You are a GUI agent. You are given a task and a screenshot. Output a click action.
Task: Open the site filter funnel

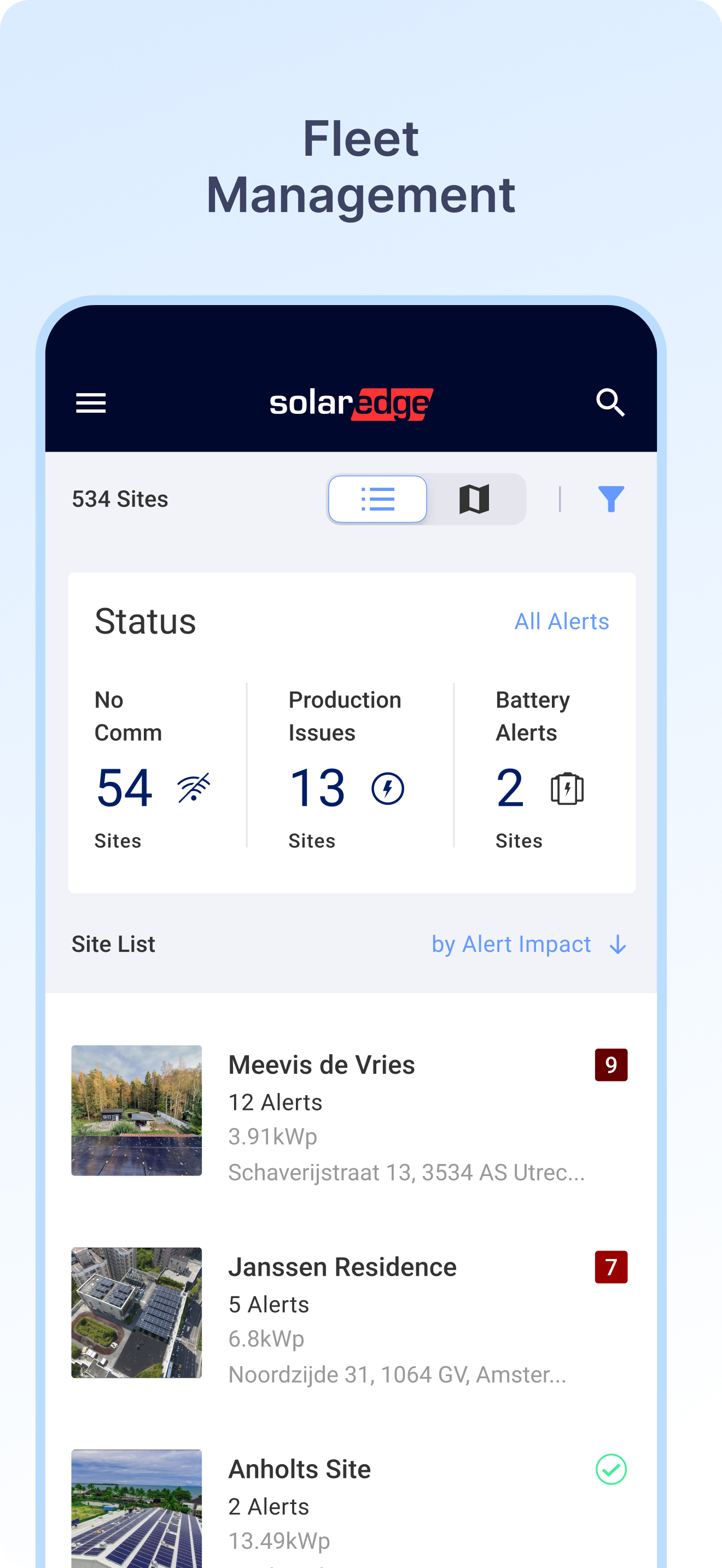click(x=610, y=499)
